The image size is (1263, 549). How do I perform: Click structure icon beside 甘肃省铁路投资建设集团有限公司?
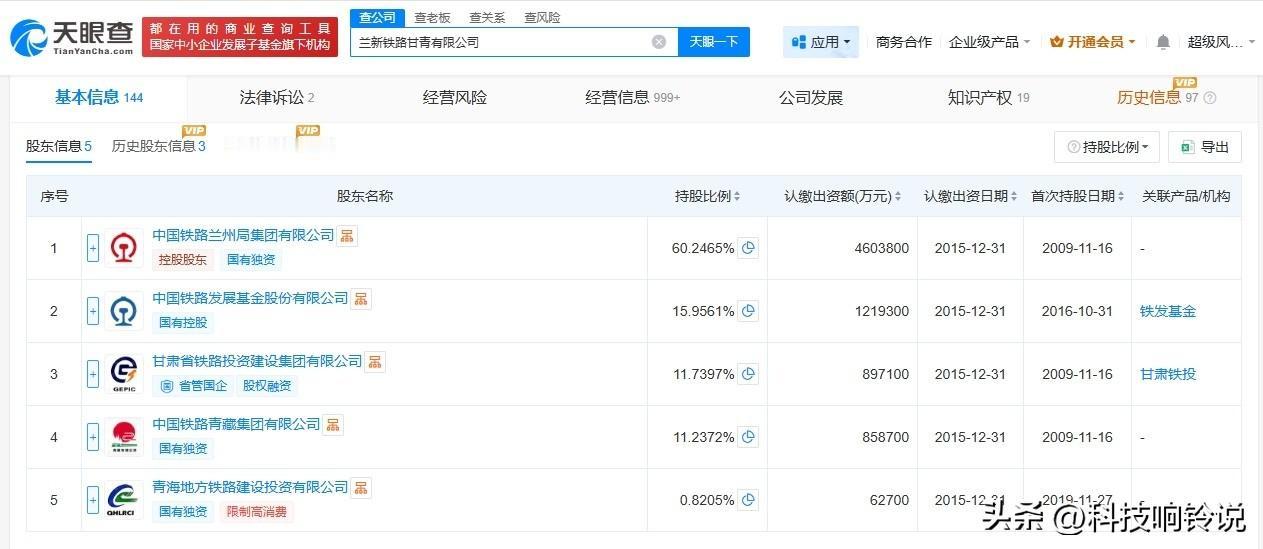coord(376,362)
